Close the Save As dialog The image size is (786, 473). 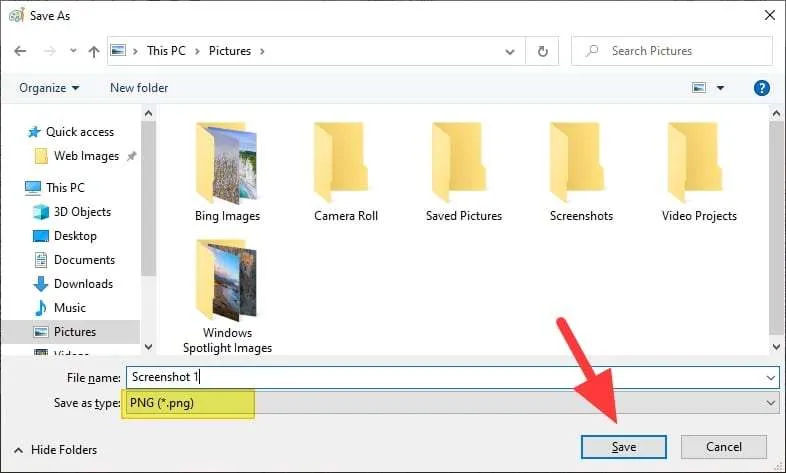click(x=770, y=16)
